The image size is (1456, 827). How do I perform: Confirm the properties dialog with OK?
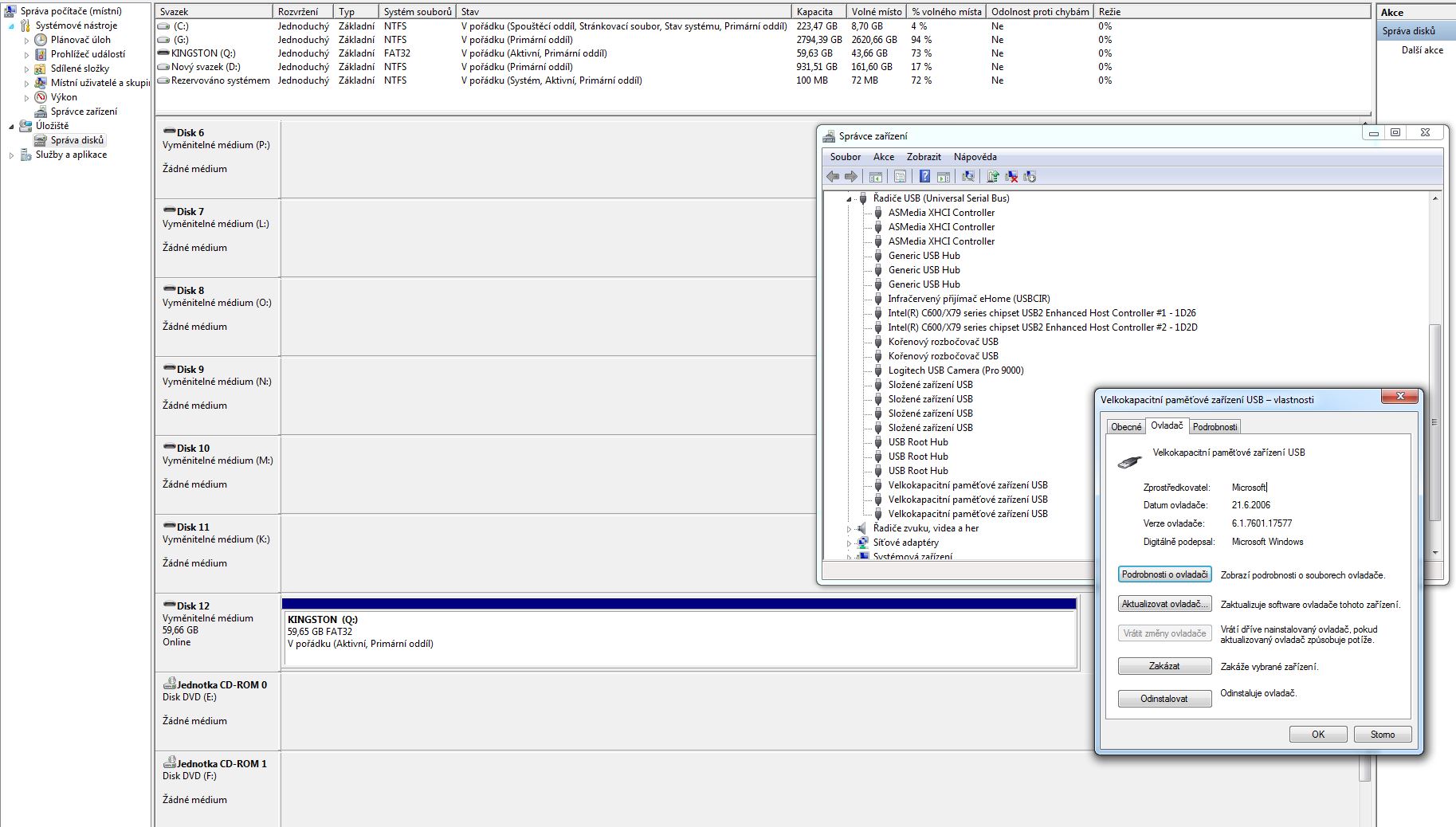pos(1318,735)
